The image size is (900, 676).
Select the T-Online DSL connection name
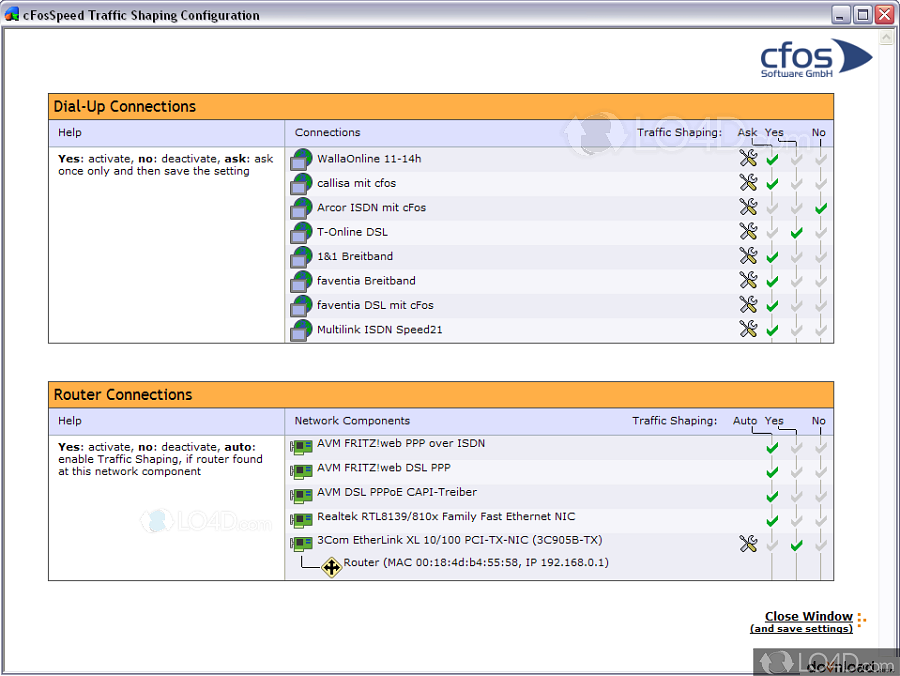point(352,232)
